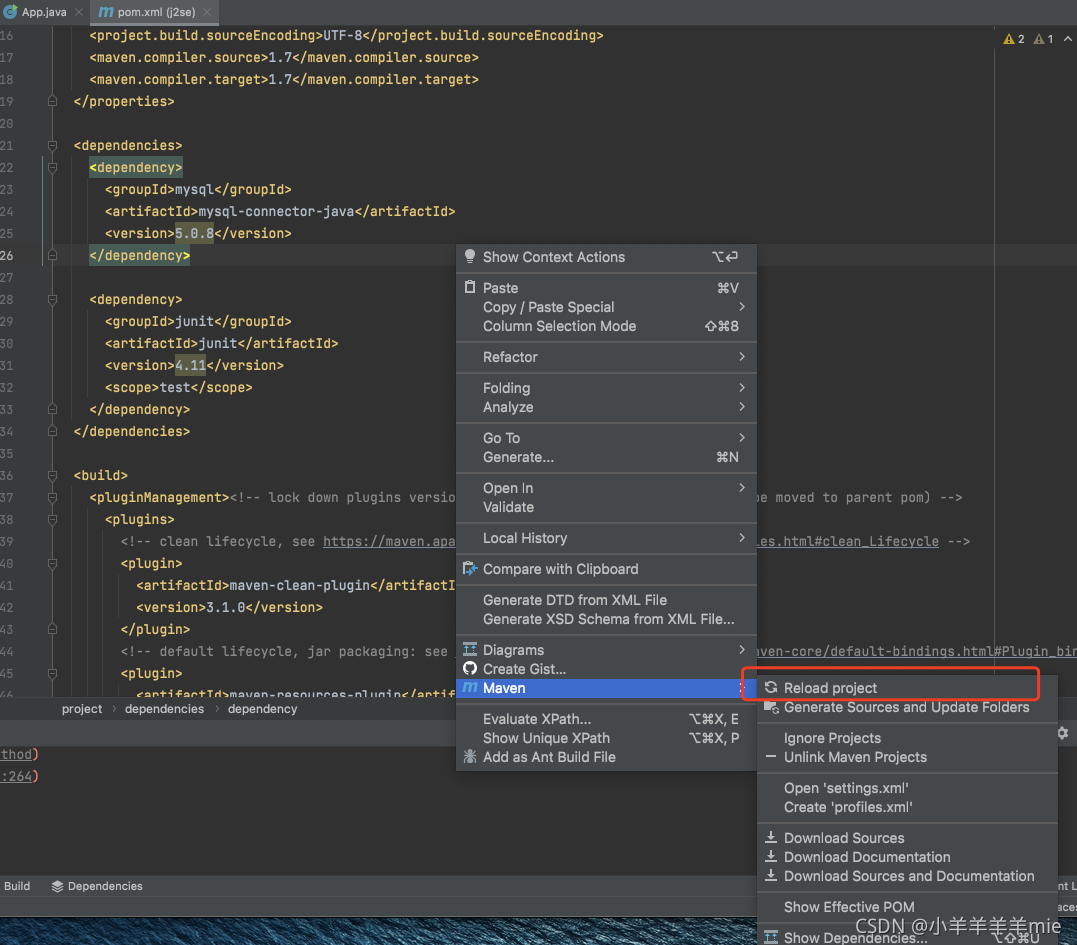Click the Reload project refresh icon
This screenshot has width=1077, height=945.
[x=771, y=687]
